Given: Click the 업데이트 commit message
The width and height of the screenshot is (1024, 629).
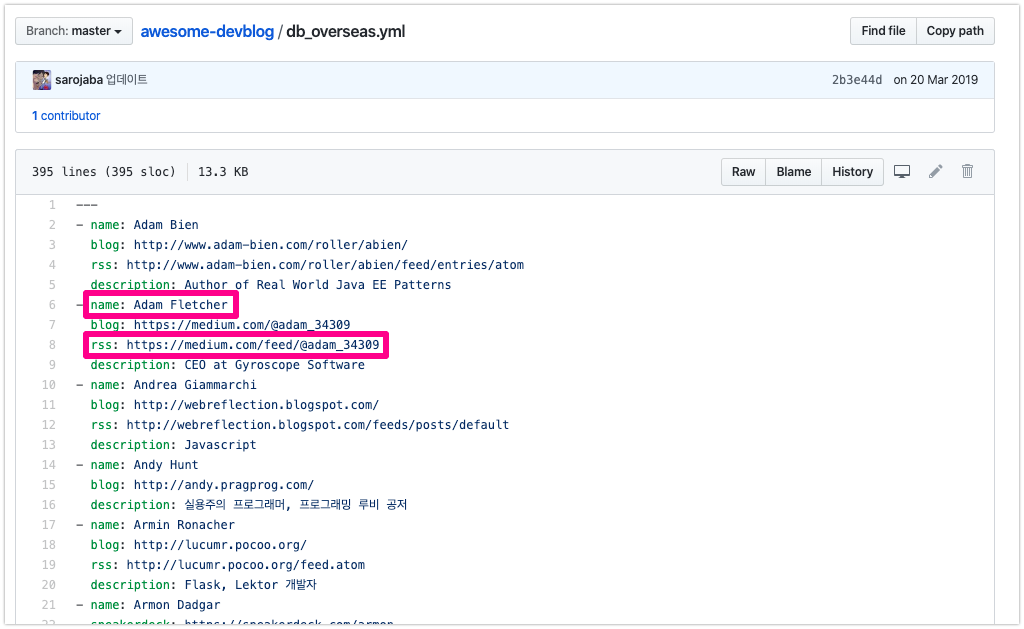Looking at the screenshot, I should pos(127,80).
